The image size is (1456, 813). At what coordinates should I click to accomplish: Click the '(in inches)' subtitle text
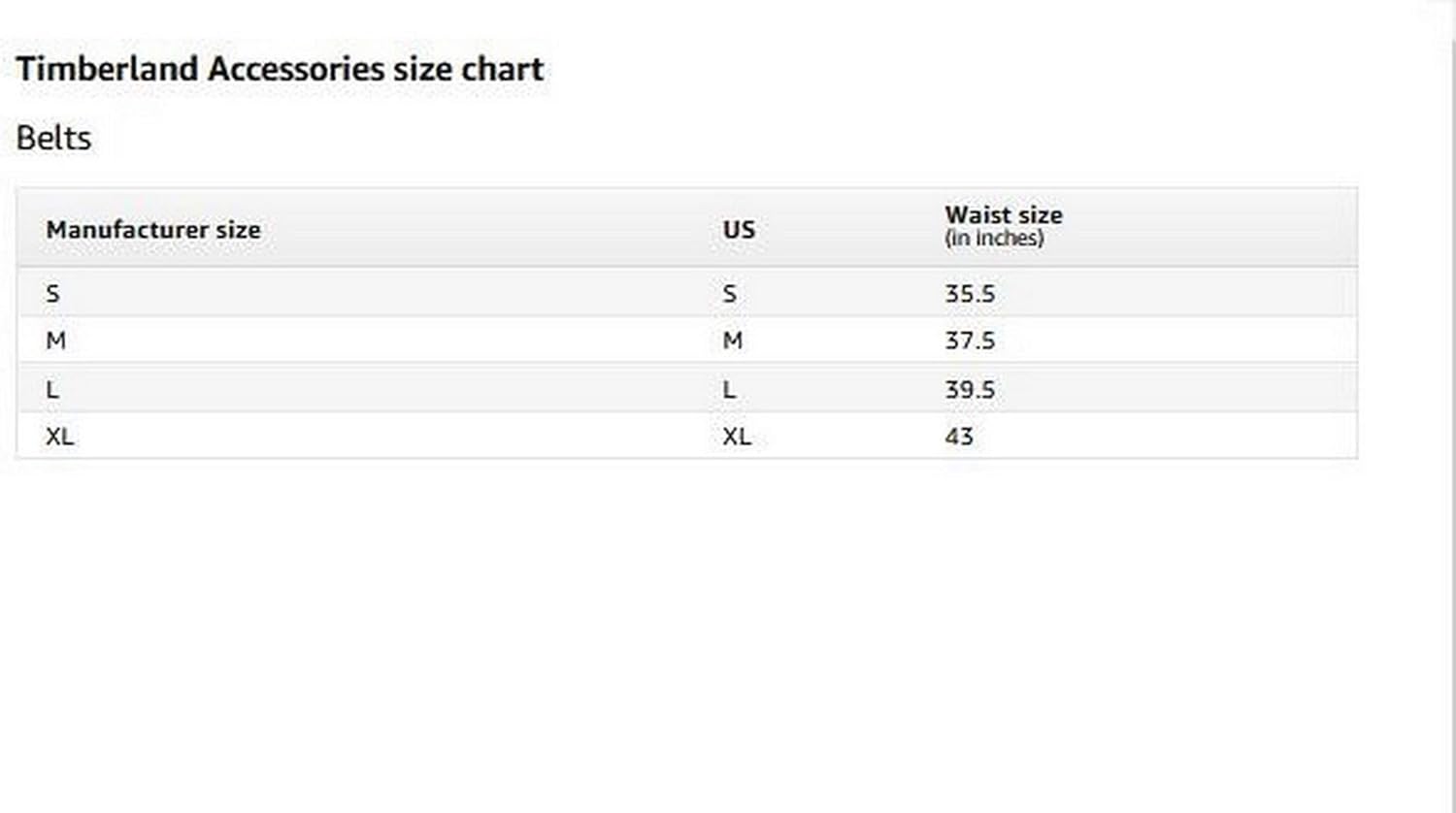point(994,239)
